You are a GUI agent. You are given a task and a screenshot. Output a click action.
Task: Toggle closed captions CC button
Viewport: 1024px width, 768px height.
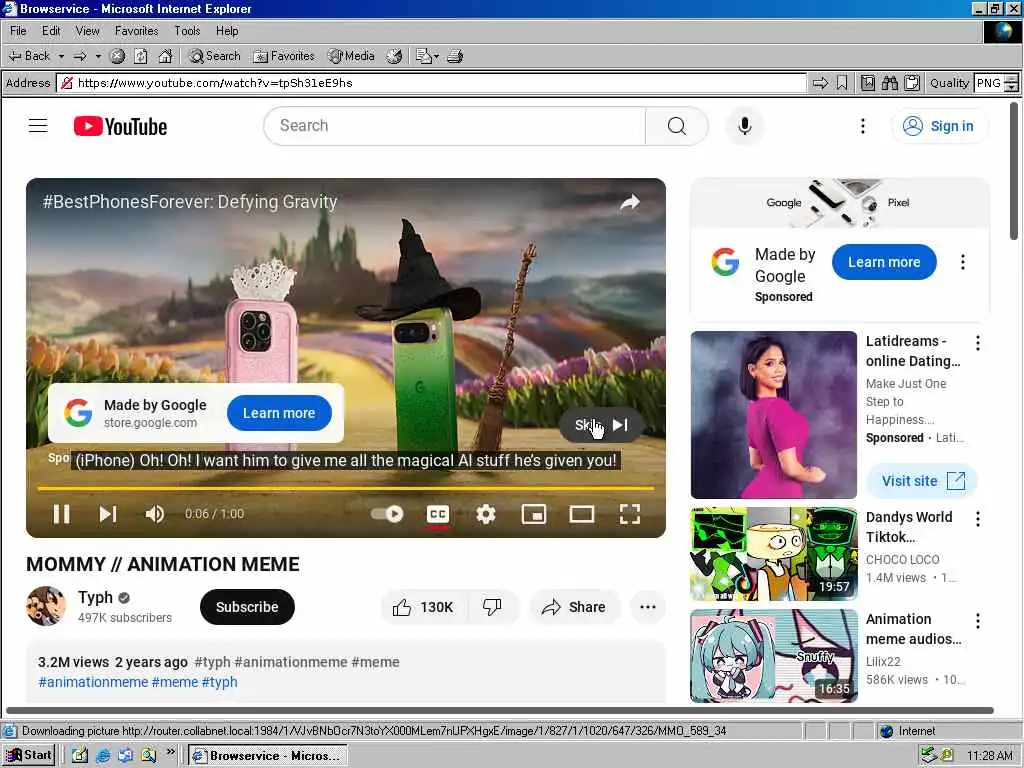(438, 514)
